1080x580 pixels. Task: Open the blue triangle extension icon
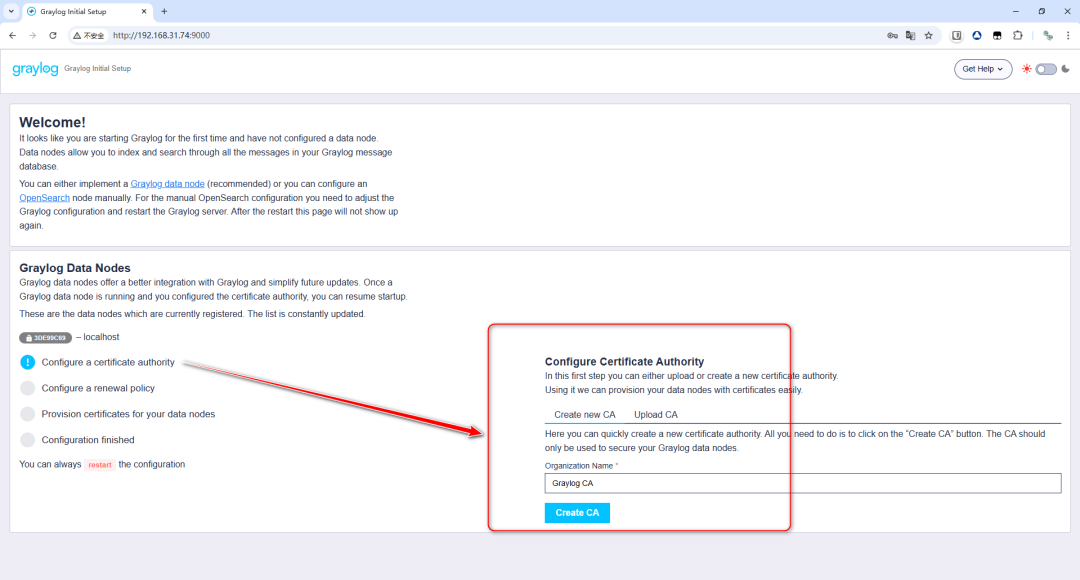click(977, 35)
